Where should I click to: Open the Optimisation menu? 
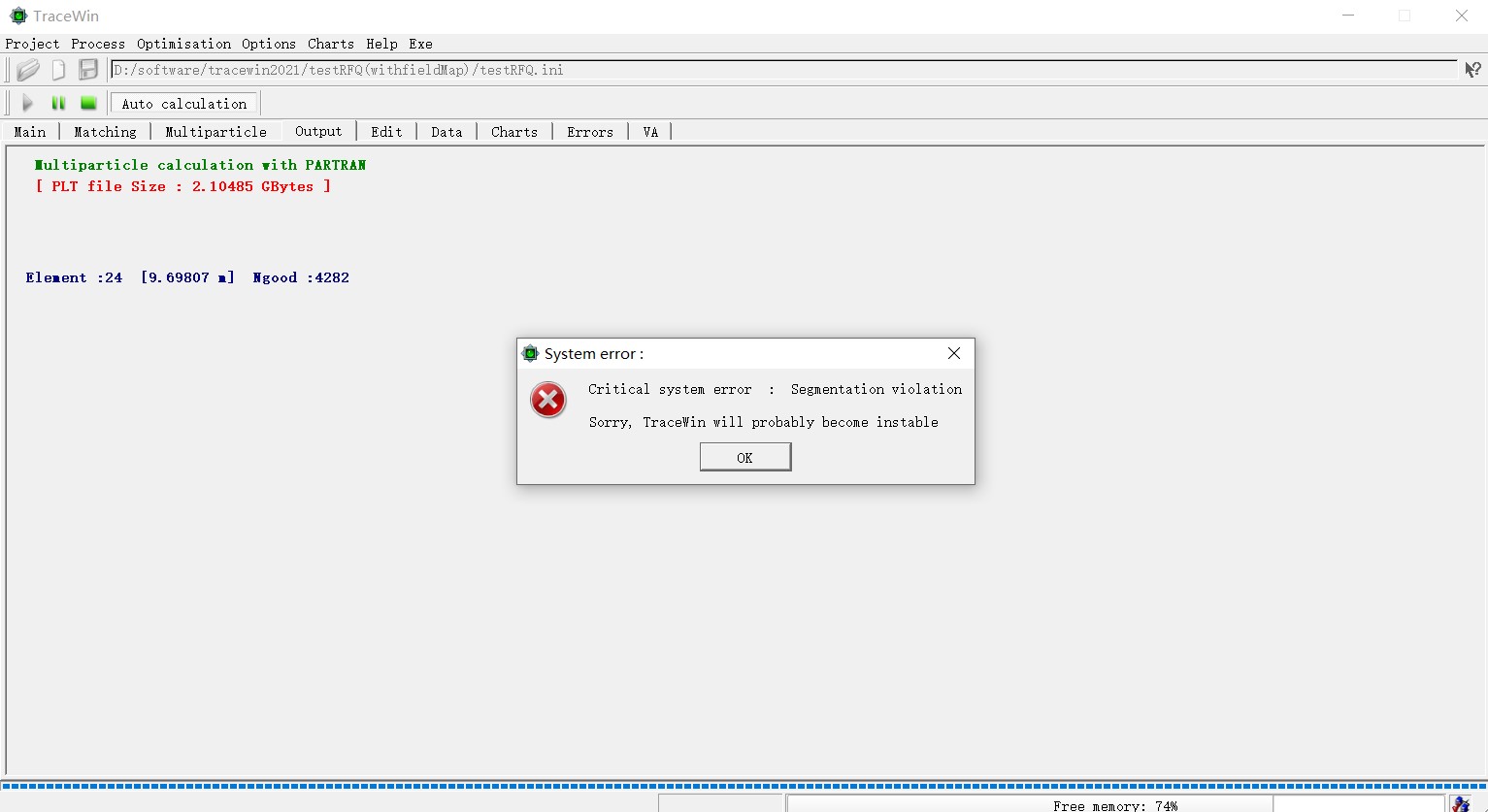(x=183, y=44)
